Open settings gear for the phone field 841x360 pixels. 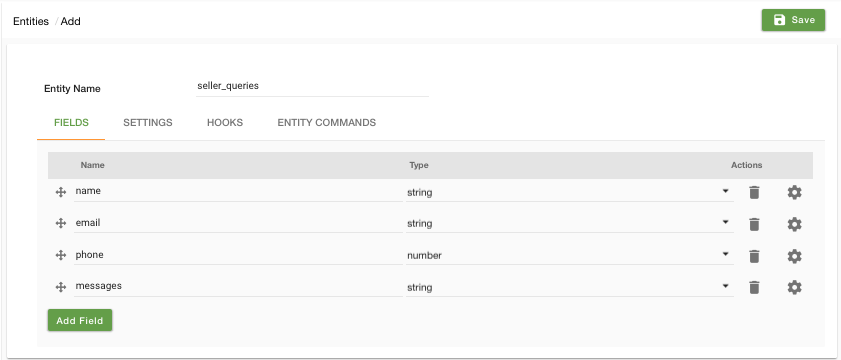tap(794, 256)
